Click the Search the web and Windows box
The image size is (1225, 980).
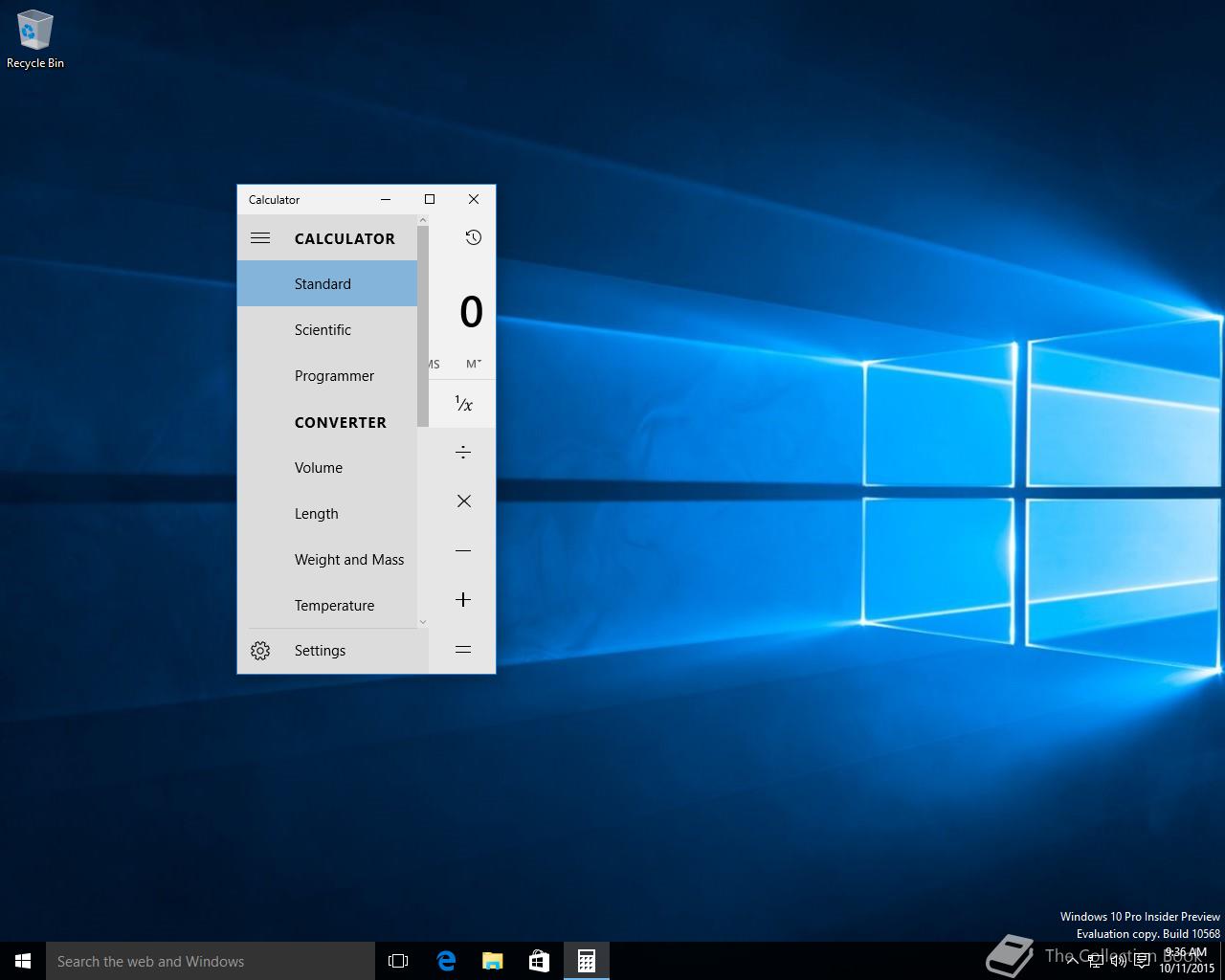[211, 961]
